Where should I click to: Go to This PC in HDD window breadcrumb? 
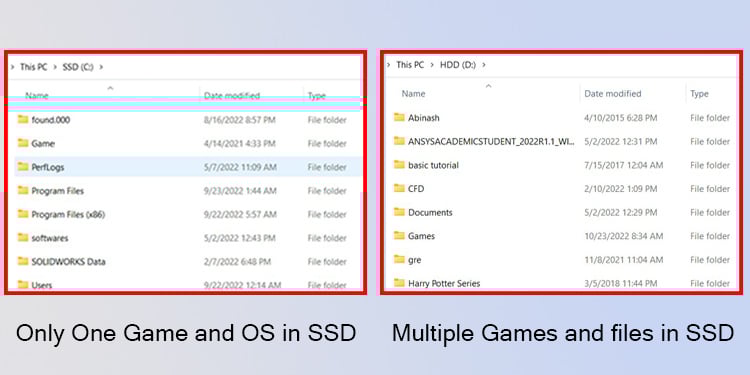point(410,65)
